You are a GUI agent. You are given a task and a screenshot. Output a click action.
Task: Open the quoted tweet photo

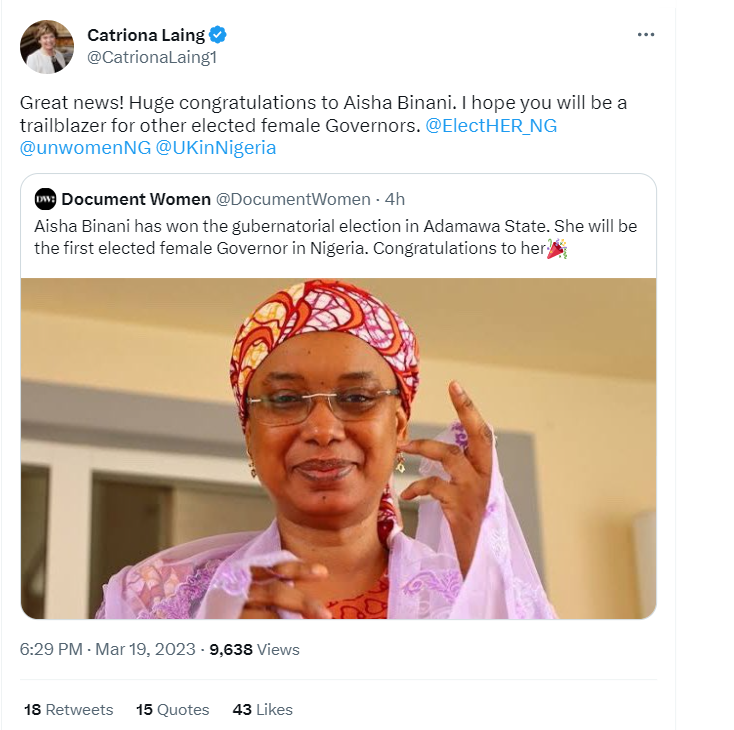338,448
